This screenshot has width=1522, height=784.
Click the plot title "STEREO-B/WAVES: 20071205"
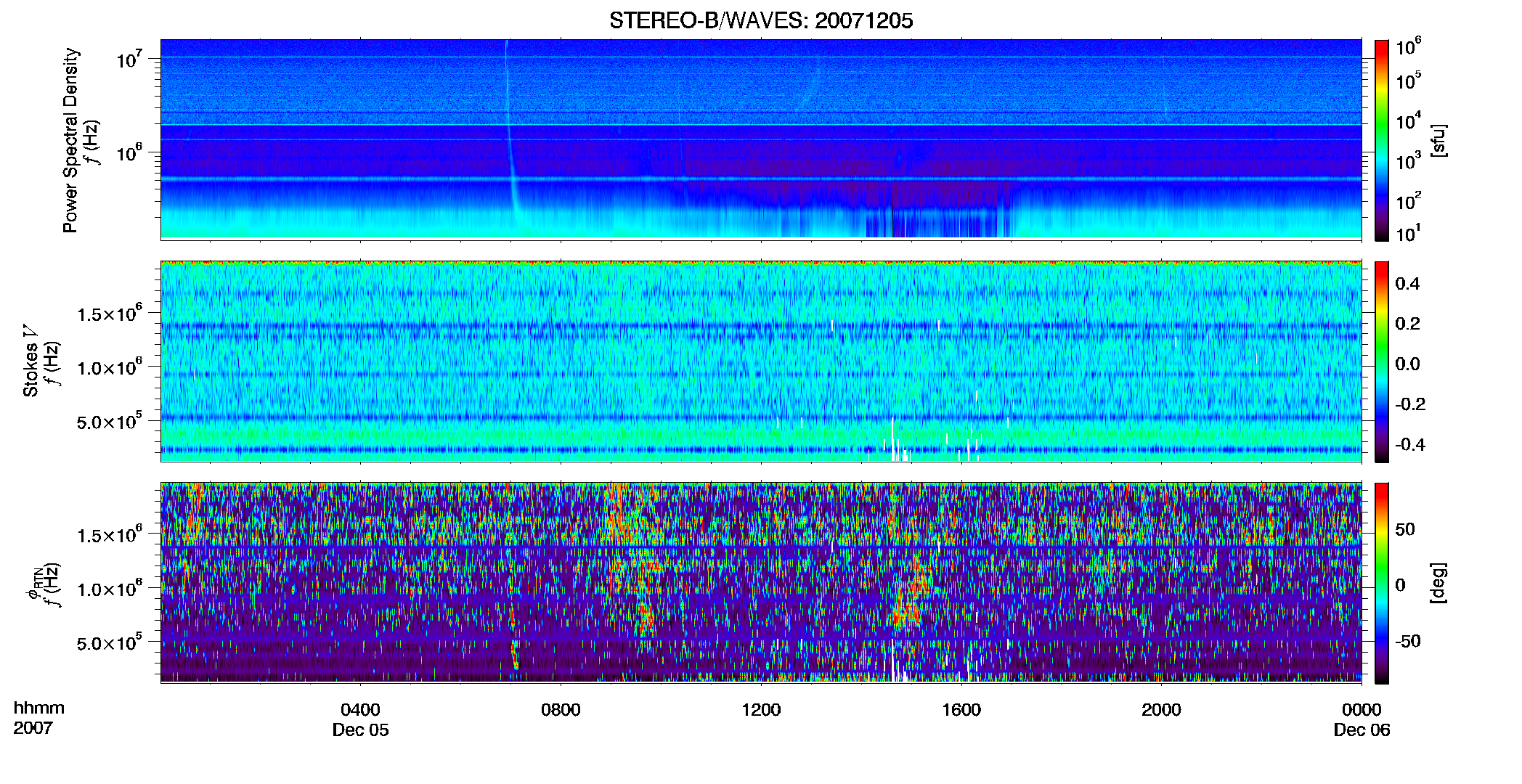[x=761, y=20]
